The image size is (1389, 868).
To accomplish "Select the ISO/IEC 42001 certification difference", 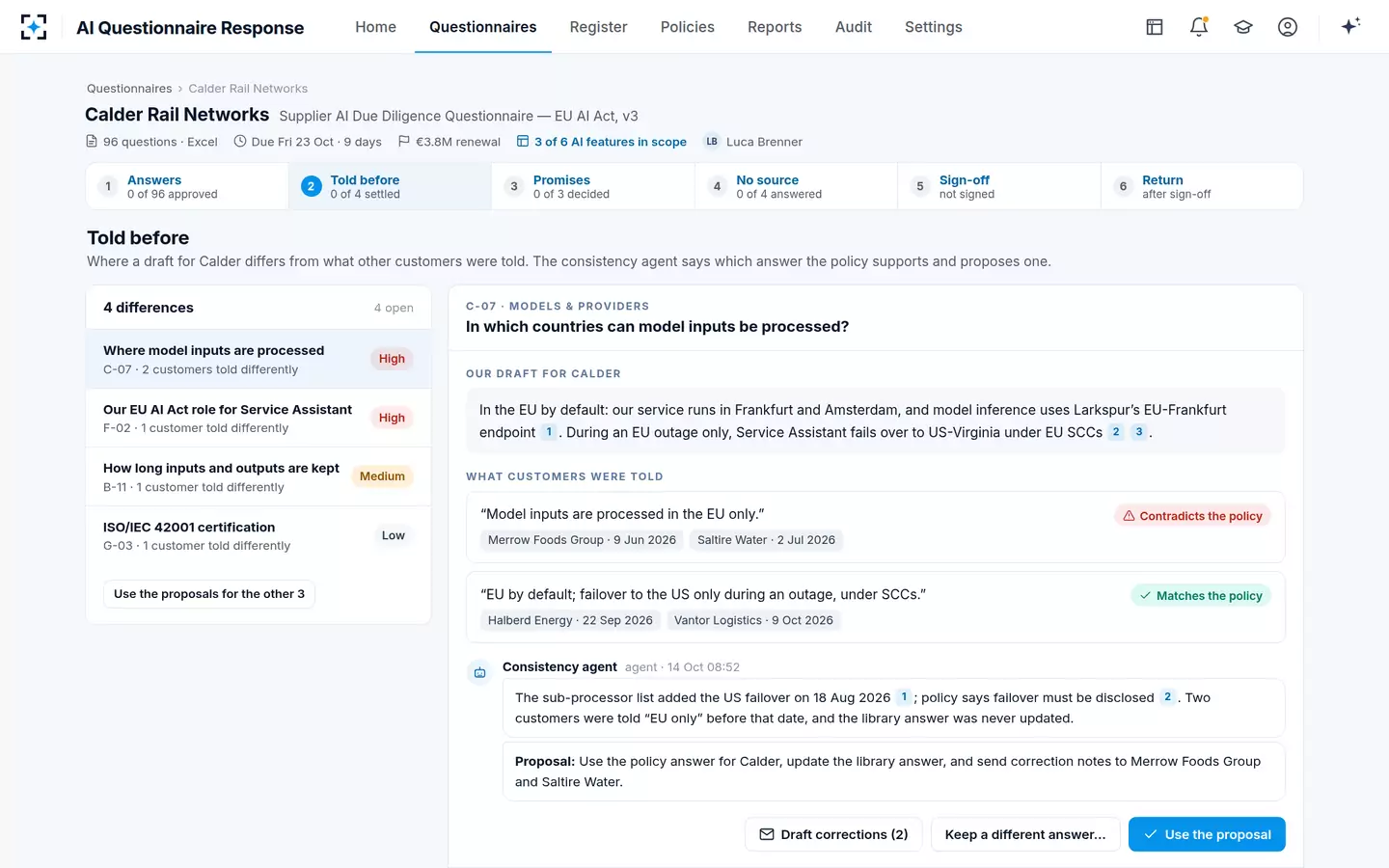I will 259,536.
